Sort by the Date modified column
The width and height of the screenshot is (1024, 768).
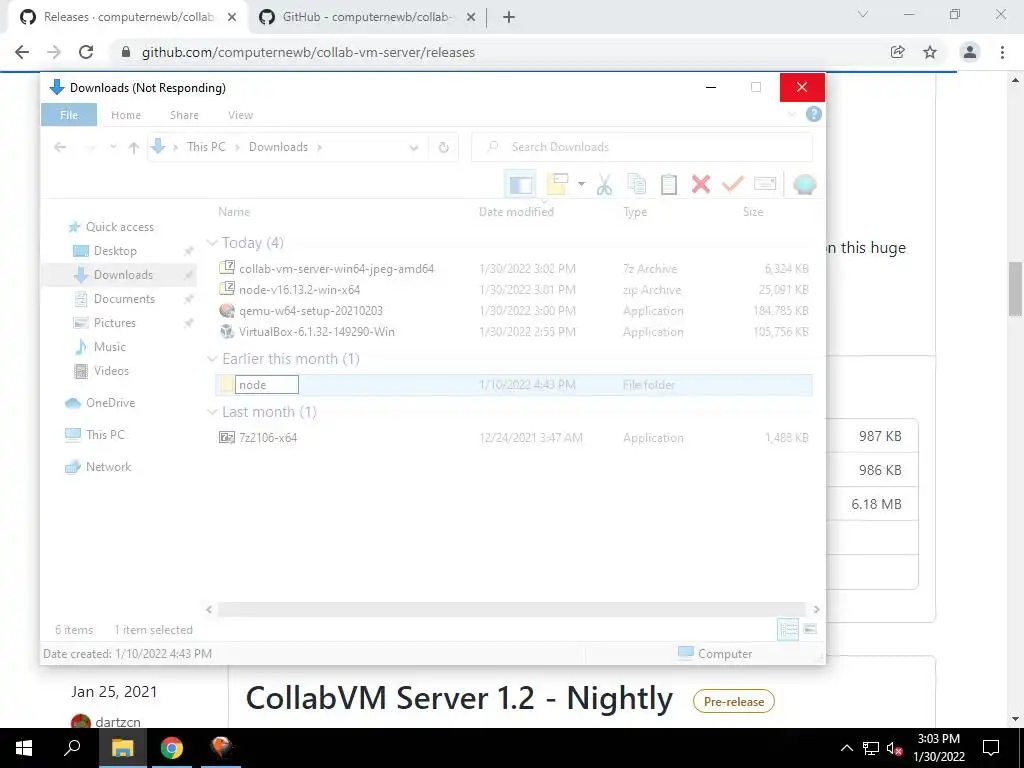pos(516,212)
